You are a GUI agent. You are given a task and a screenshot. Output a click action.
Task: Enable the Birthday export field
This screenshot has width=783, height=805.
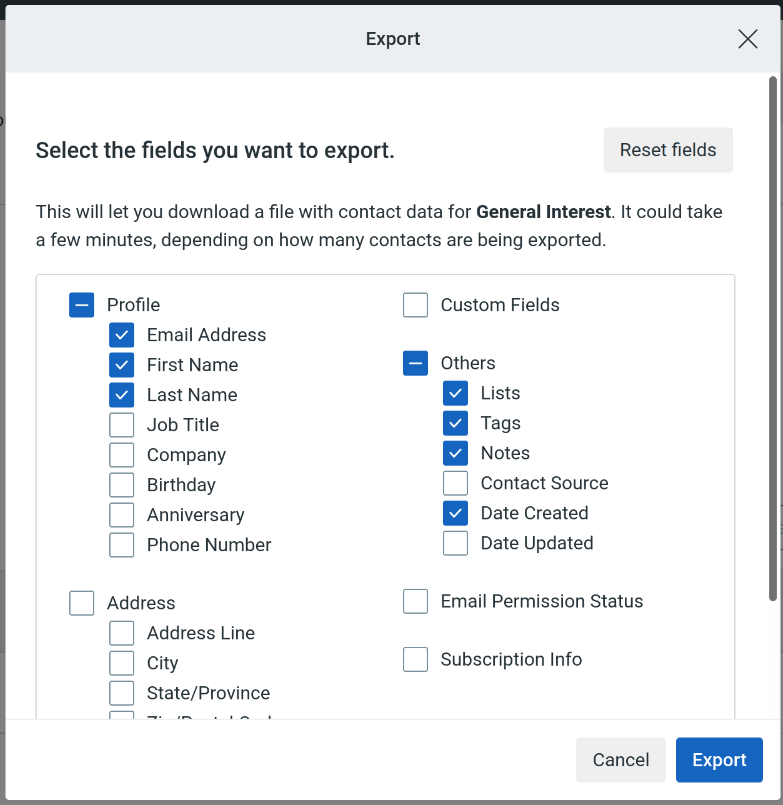point(121,484)
